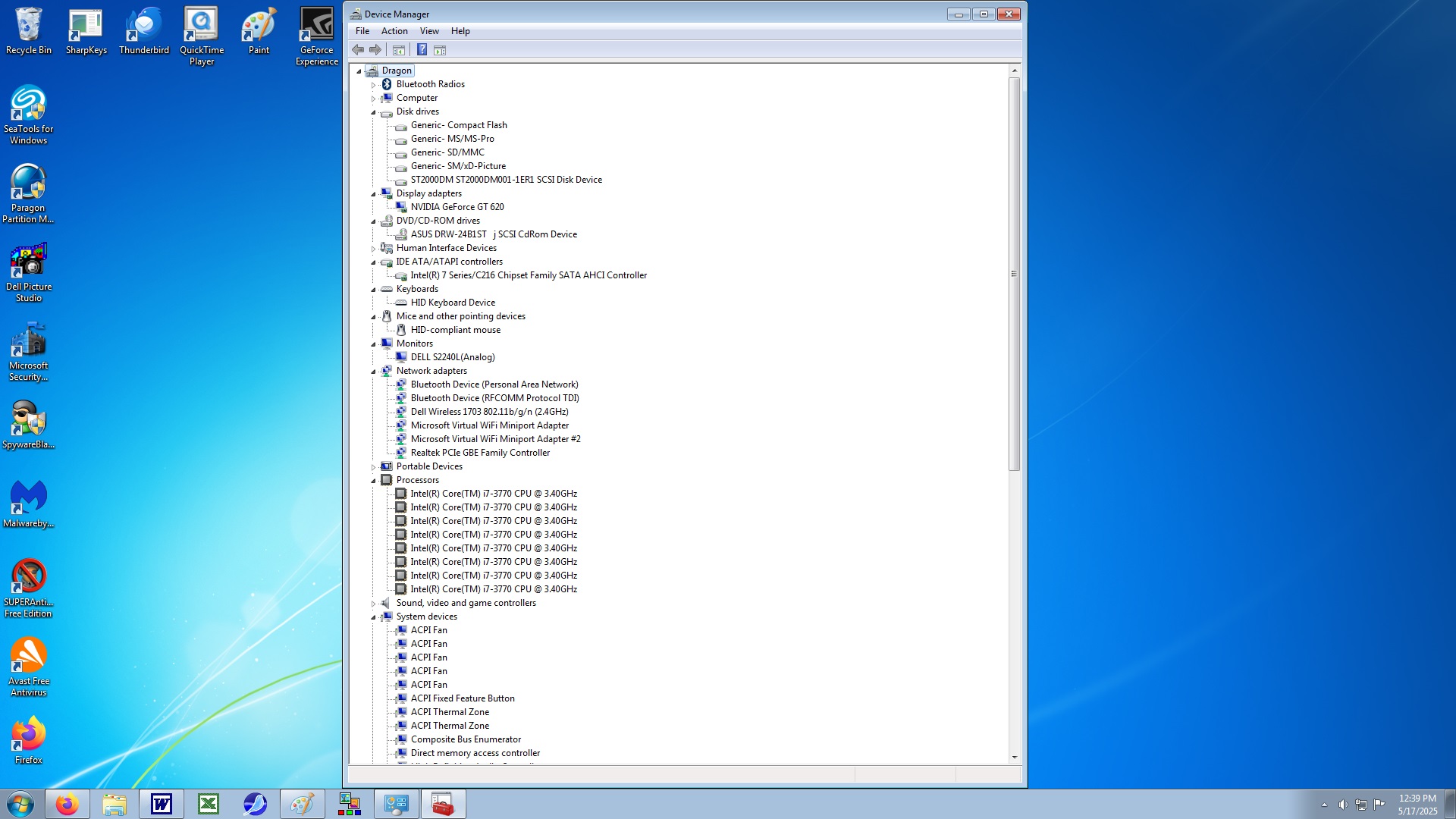Open Word from the taskbar
The height and width of the screenshot is (819, 1456).
coord(162,804)
